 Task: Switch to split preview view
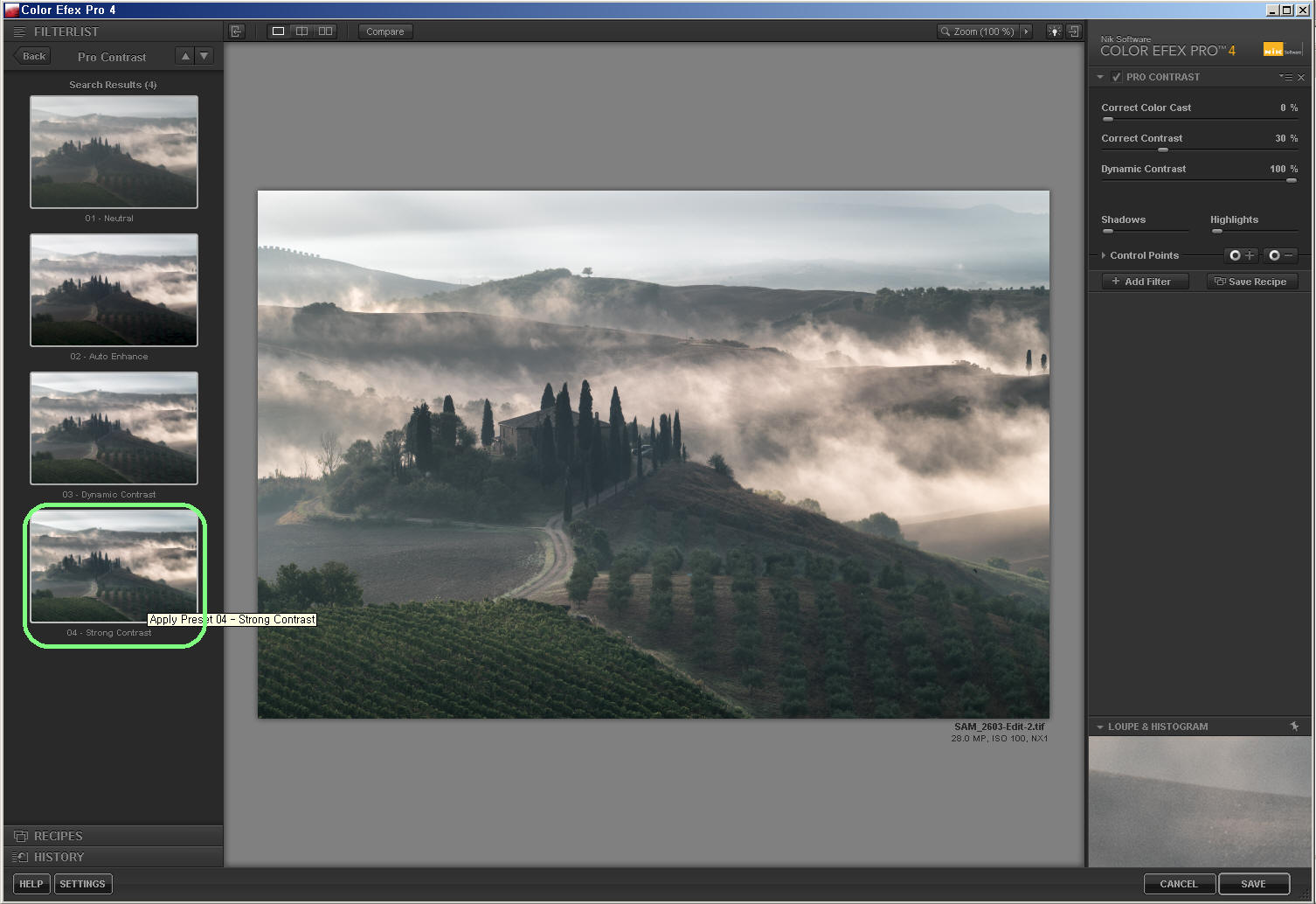point(301,31)
